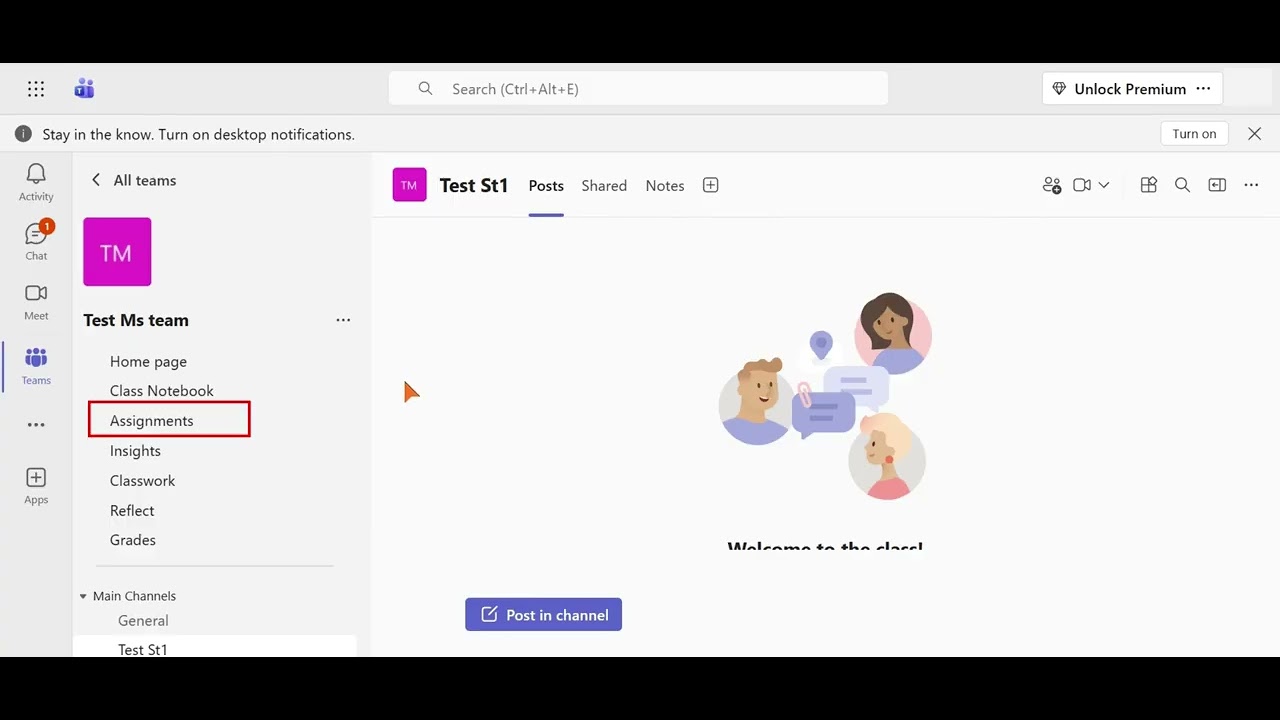1280x720 pixels.
Task: Click the TM team avatar in the side panel
Action: tap(117, 252)
